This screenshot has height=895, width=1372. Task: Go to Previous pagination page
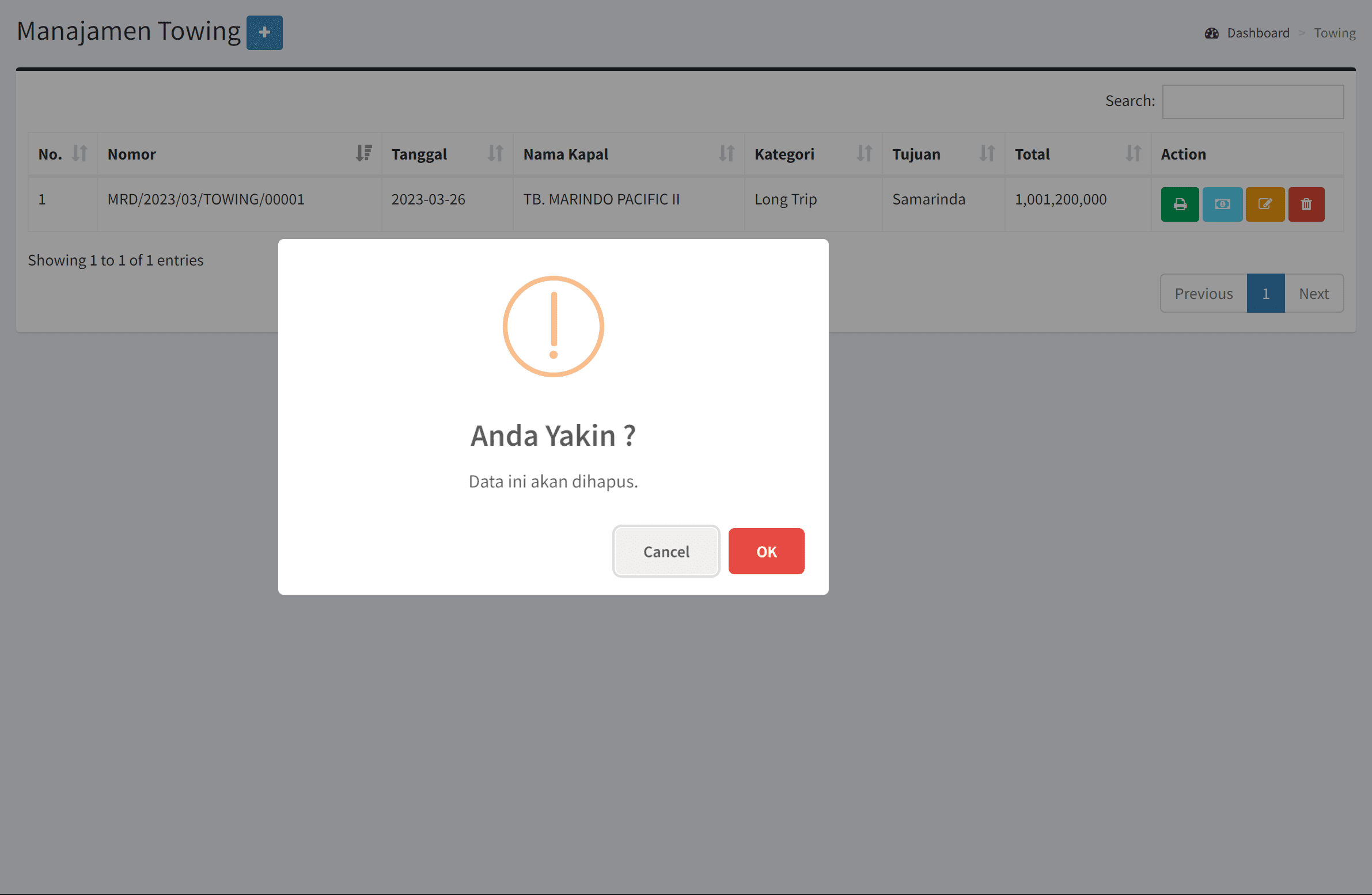pos(1203,293)
